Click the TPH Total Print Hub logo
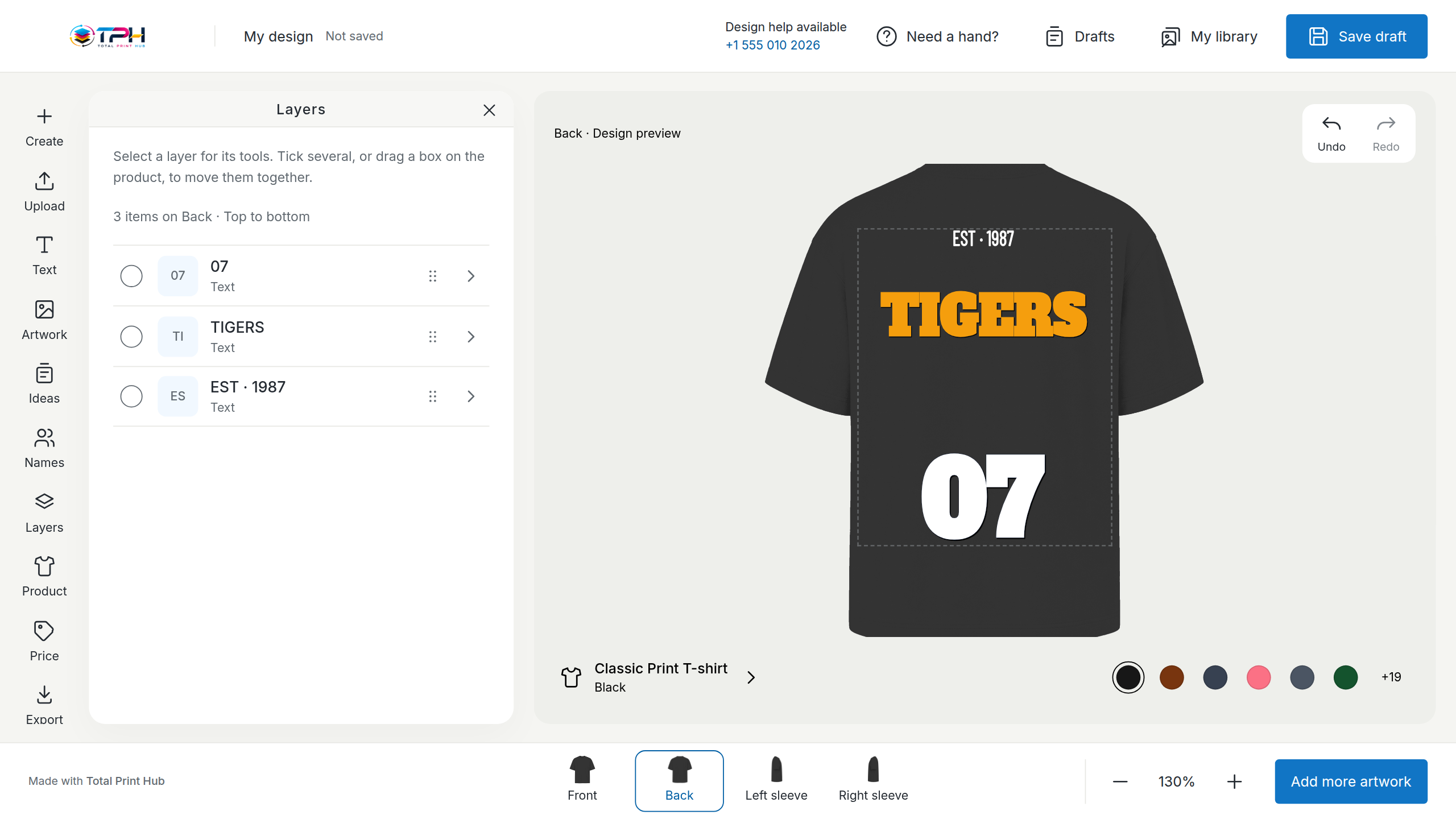Viewport: 1456px width, 819px height. (107, 36)
